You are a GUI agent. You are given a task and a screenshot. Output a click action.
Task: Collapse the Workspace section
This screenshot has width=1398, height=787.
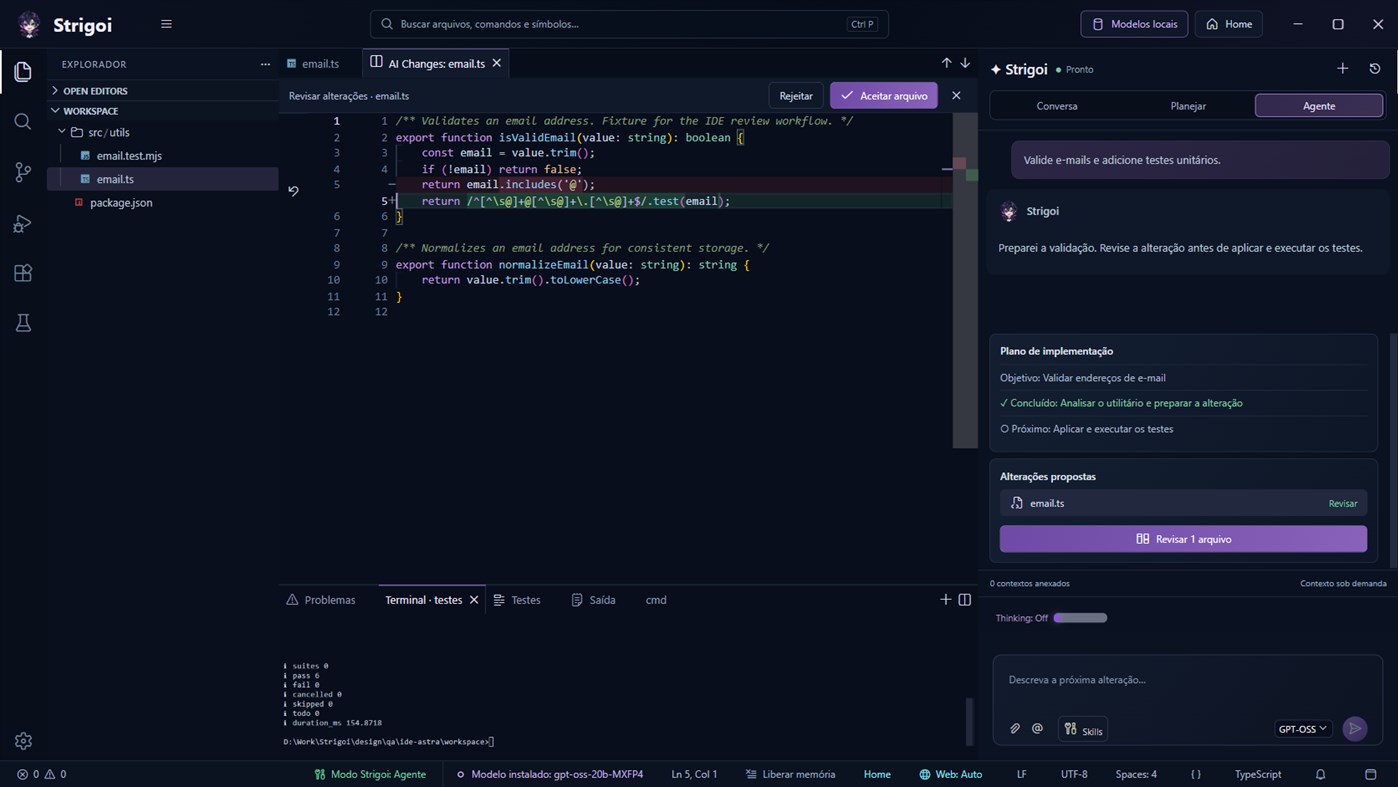click(x=162, y=111)
